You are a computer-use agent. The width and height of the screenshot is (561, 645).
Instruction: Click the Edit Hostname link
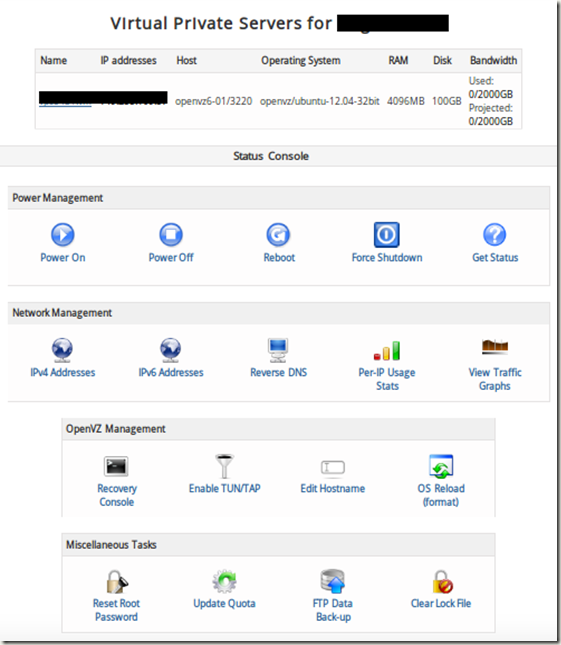(x=332, y=488)
